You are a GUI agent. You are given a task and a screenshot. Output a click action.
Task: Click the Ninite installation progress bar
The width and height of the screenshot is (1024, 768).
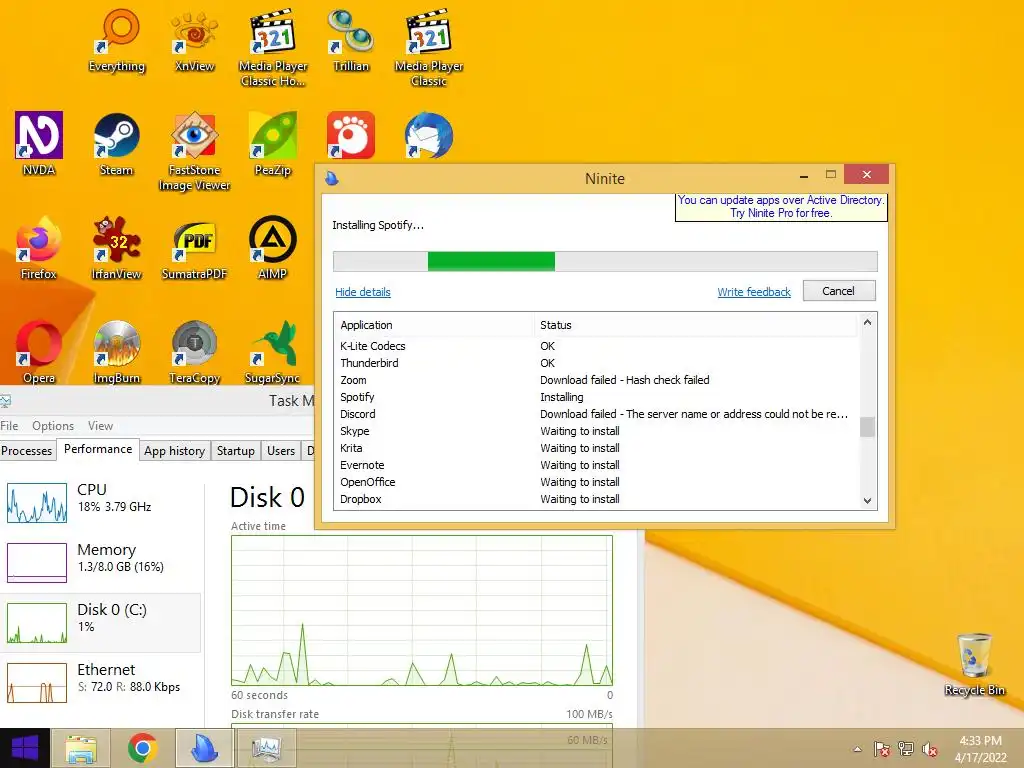click(605, 261)
